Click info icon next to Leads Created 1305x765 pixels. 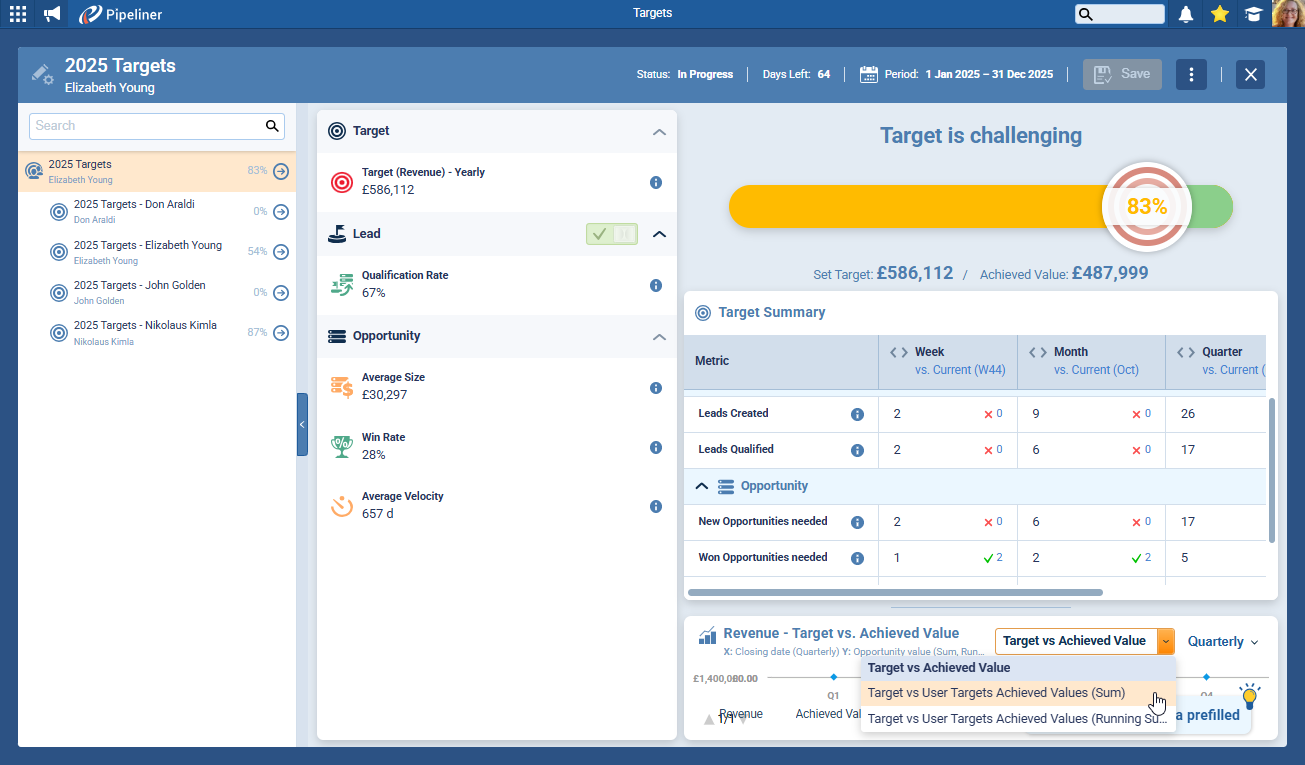coord(857,414)
